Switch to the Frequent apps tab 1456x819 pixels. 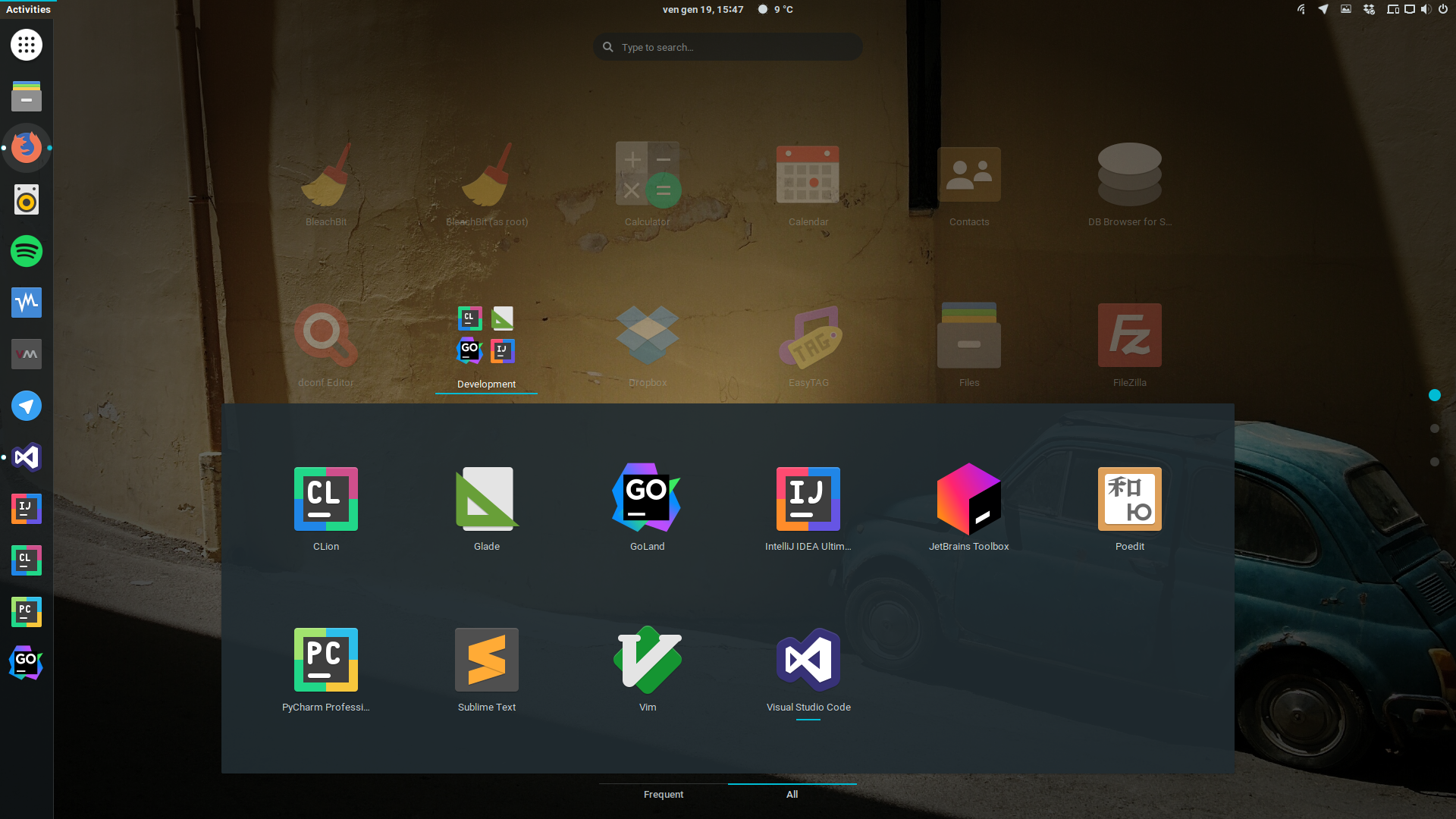pyautogui.click(x=664, y=794)
